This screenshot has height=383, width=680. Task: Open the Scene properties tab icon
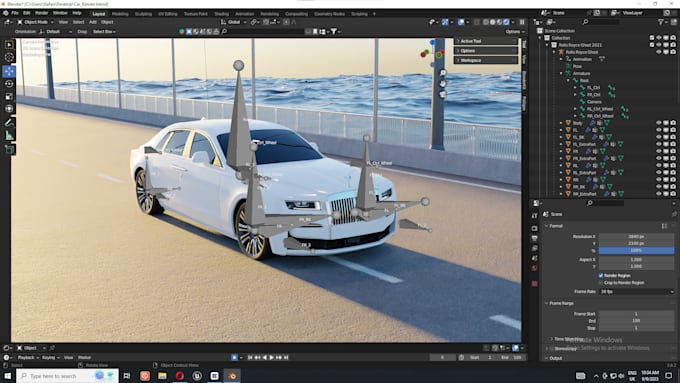pyautogui.click(x=534, y=258)
